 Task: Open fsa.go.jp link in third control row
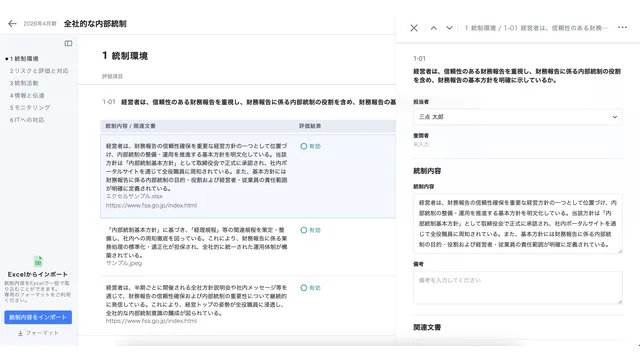[x=151, y=321]
